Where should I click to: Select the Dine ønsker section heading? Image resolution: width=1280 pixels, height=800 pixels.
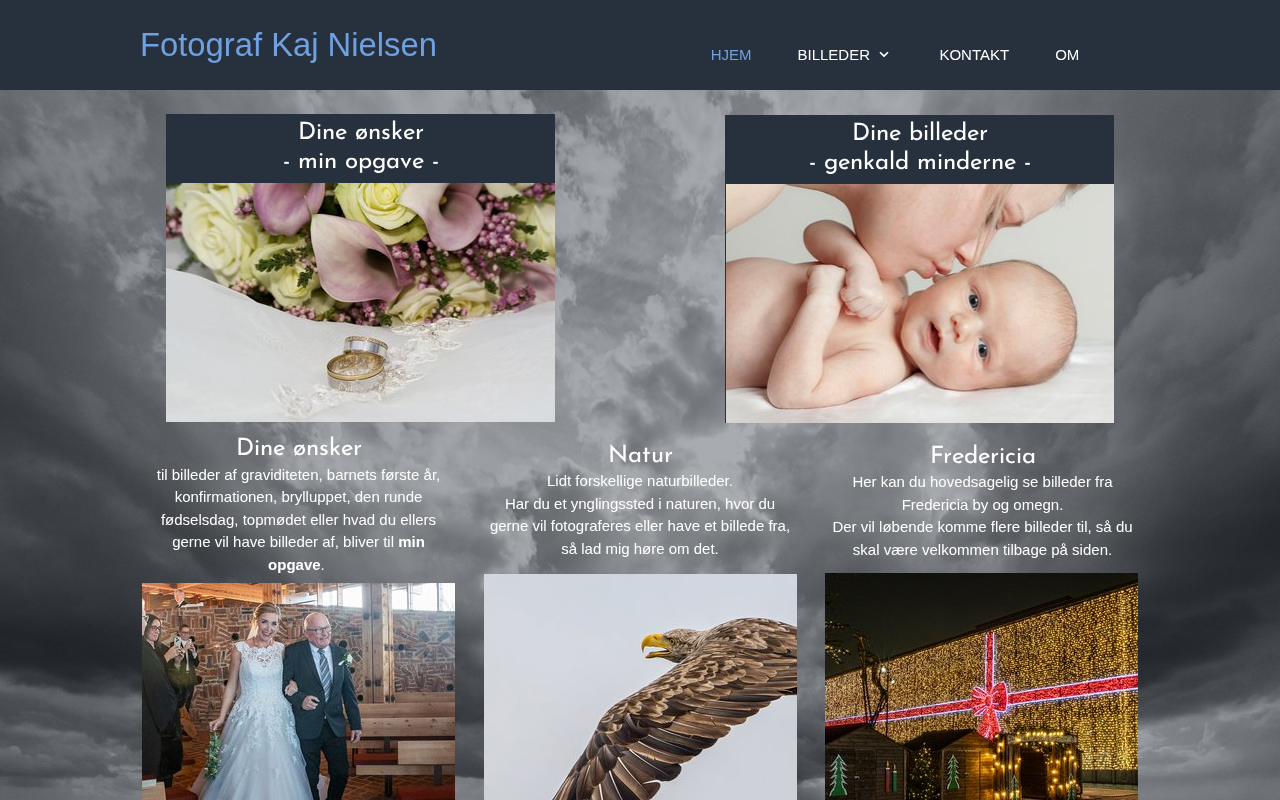tap(299, 449)
